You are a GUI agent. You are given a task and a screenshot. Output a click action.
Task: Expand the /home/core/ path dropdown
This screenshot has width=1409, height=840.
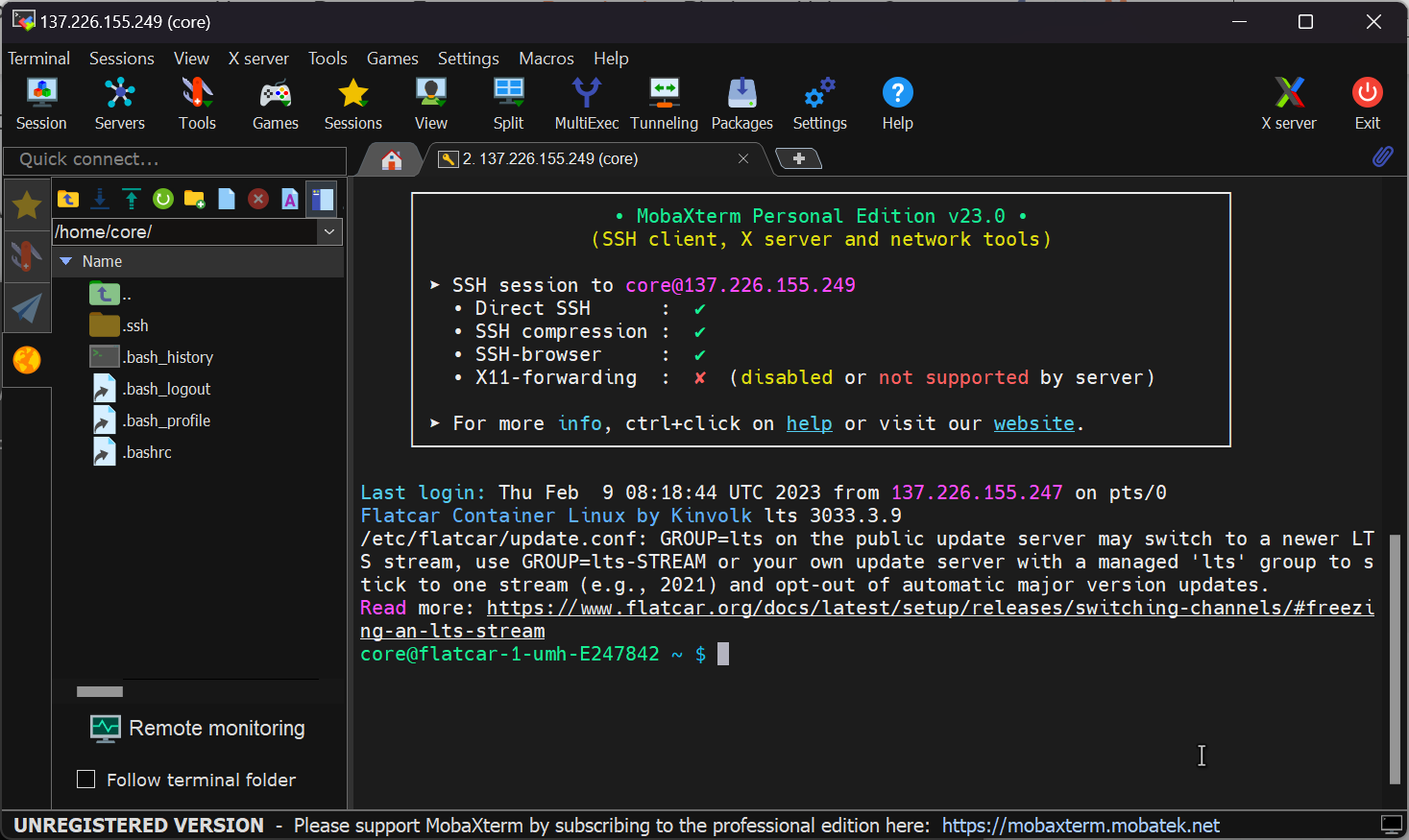click(329, 231)
